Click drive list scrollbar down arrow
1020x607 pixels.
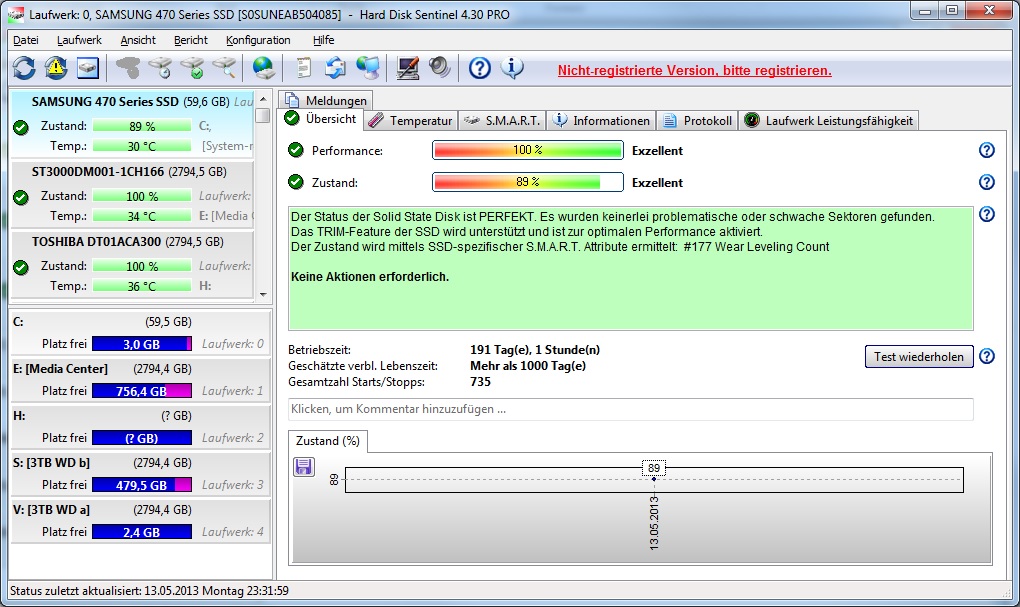coord(263,294)
